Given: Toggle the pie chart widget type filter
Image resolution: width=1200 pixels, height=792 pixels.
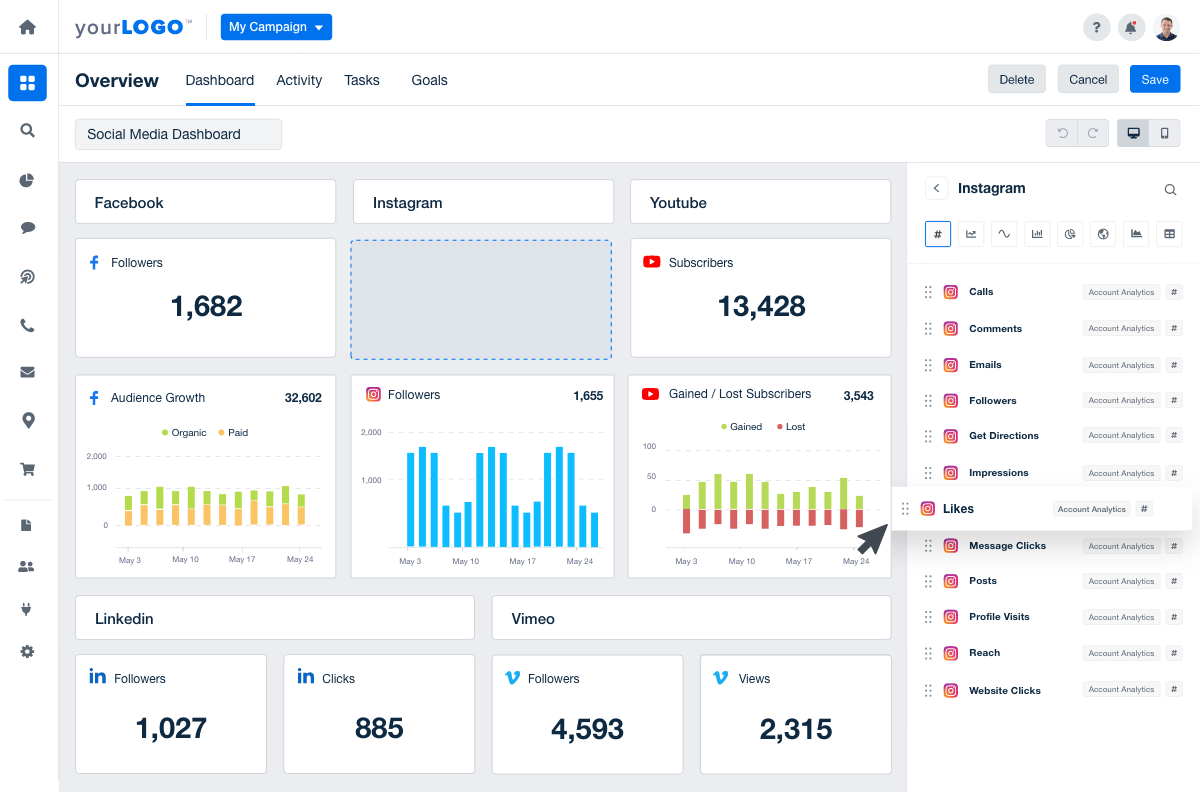Looking at the screenshot, I should click(x=1070, y=234).
